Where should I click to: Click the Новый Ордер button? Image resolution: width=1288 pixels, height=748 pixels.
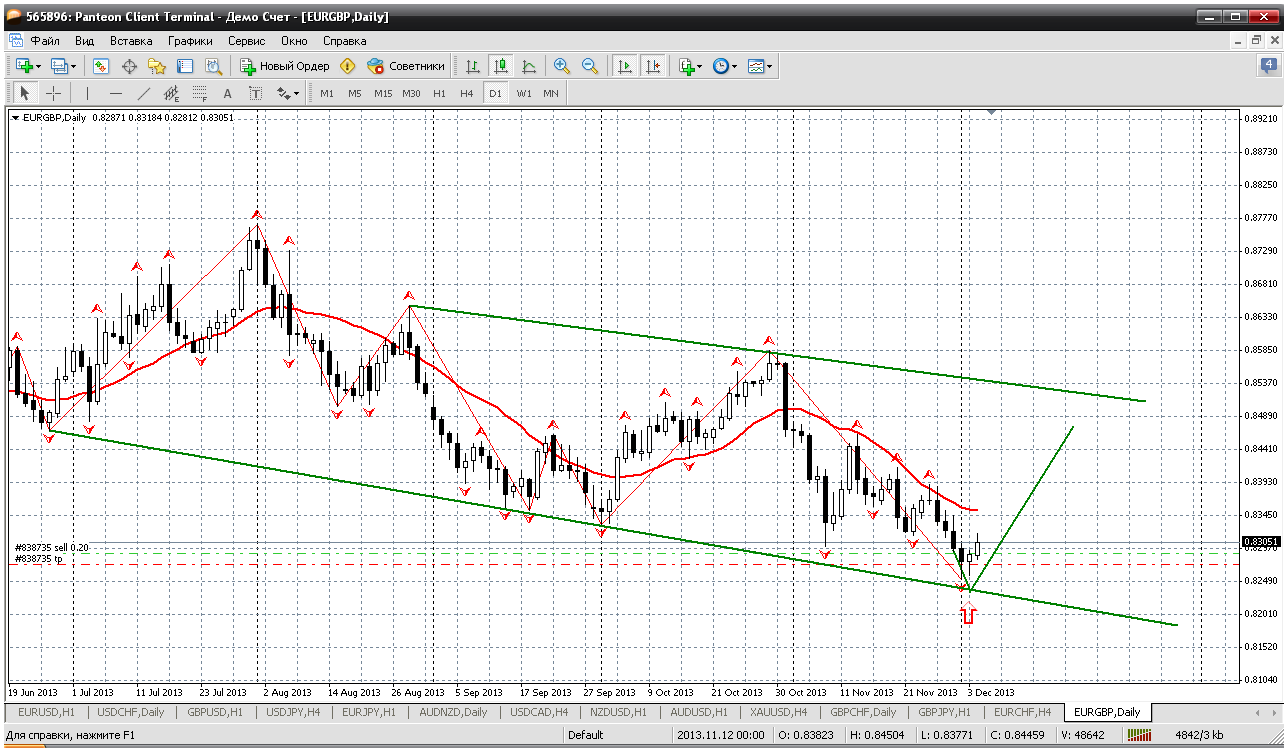click(285, 66)
